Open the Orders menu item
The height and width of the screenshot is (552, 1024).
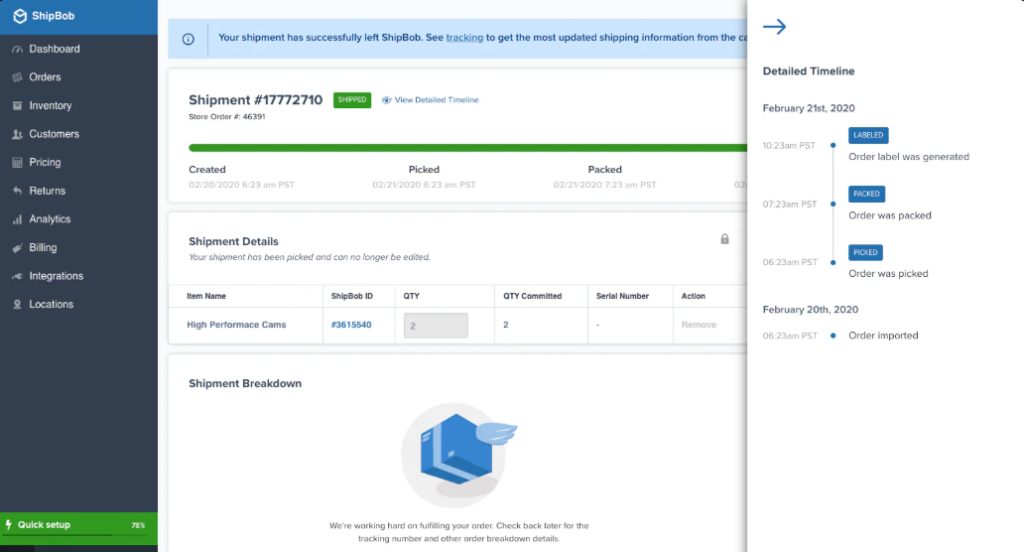(x=45, y=77)
